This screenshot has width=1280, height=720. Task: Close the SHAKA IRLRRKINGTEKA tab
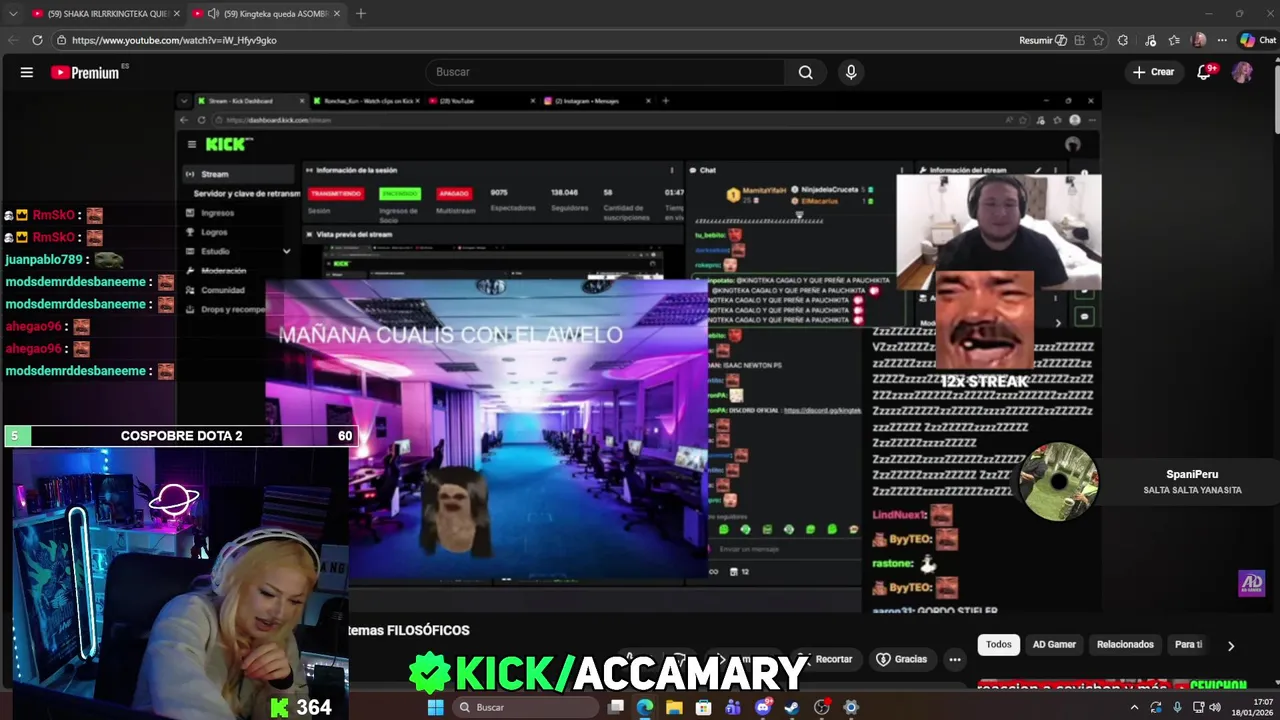(177, 14)
